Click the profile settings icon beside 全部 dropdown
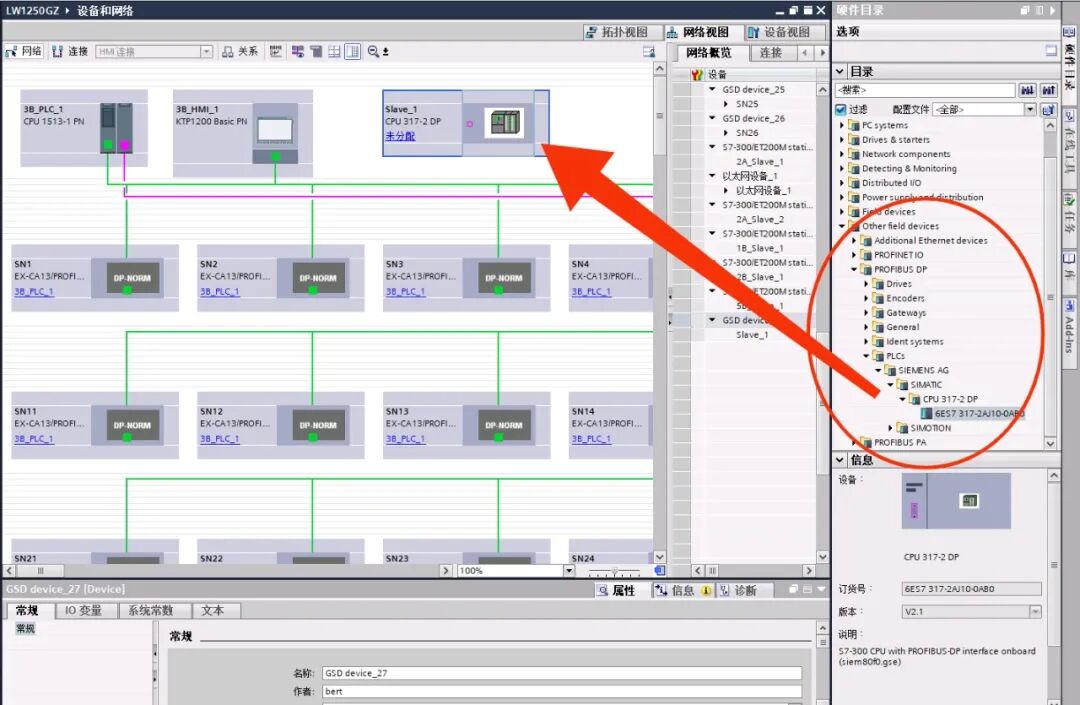Screen dimensions: 1080x705 (x=1048, y=109)
